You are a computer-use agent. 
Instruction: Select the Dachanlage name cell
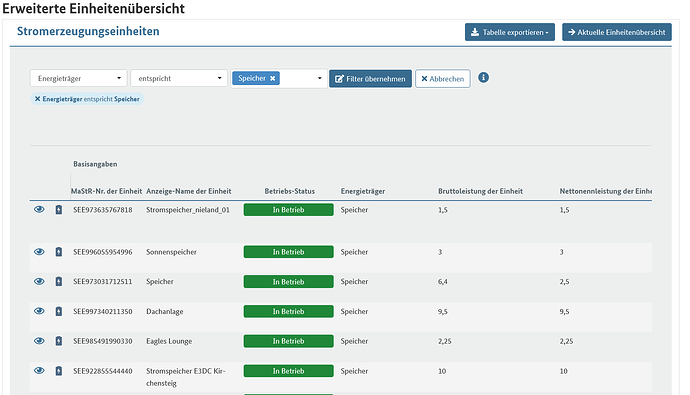[x=165, y=311]
